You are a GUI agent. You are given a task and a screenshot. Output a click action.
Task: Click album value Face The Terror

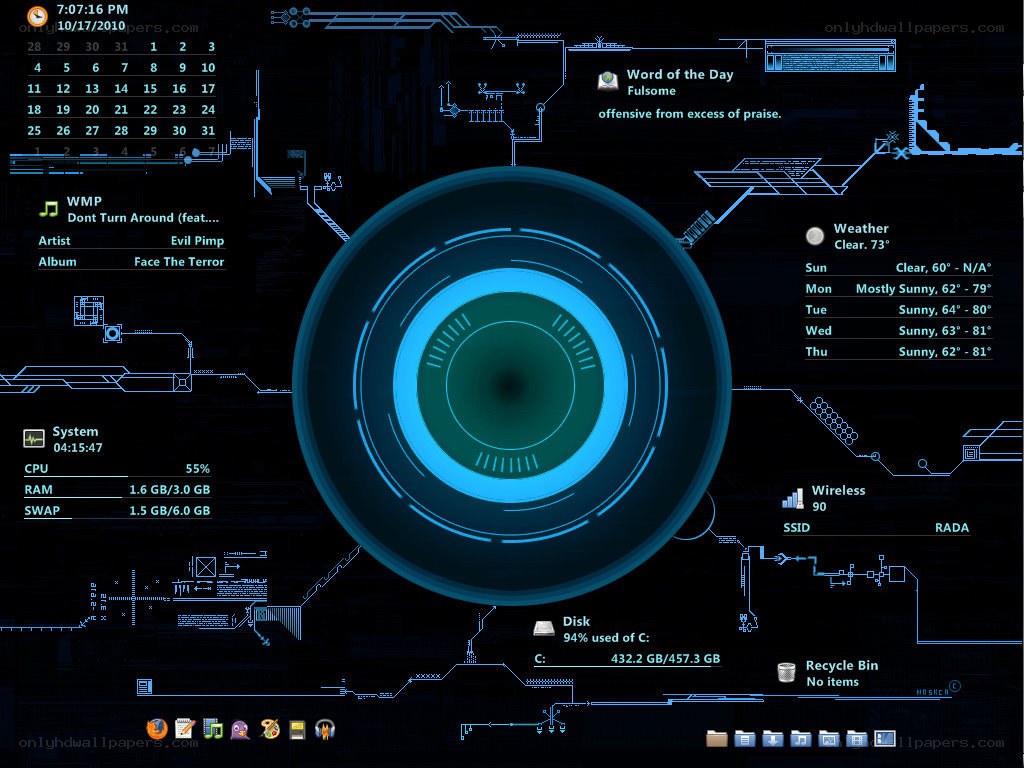pos(179,261)
